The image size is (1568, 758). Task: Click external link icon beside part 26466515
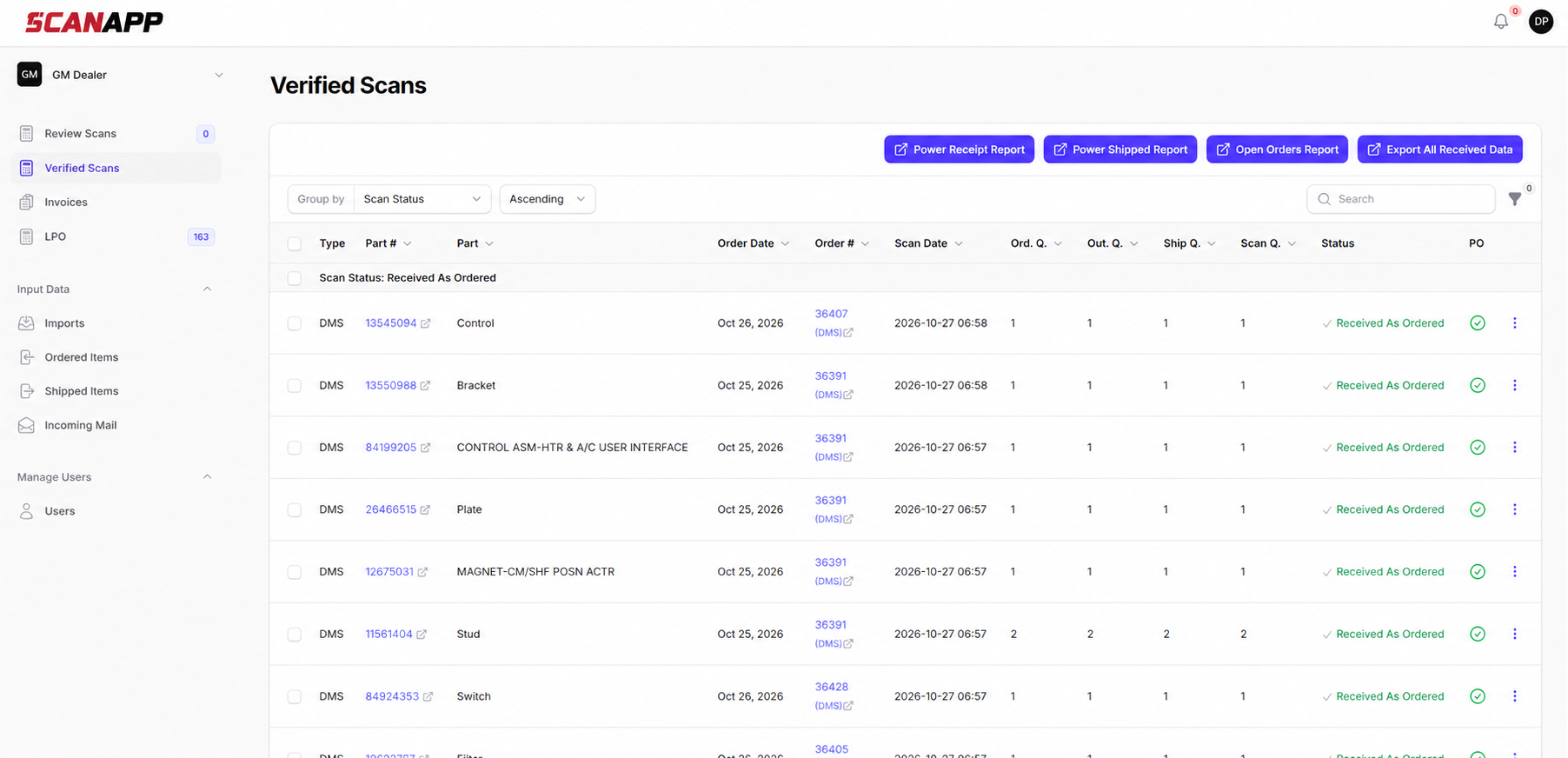coord(425,510)
